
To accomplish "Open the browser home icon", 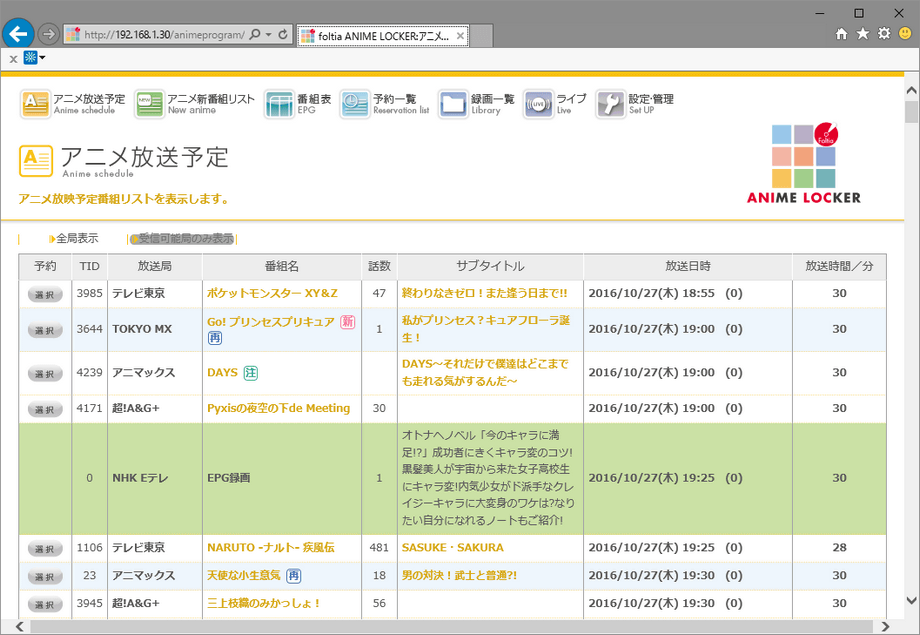I will point(841,33).
